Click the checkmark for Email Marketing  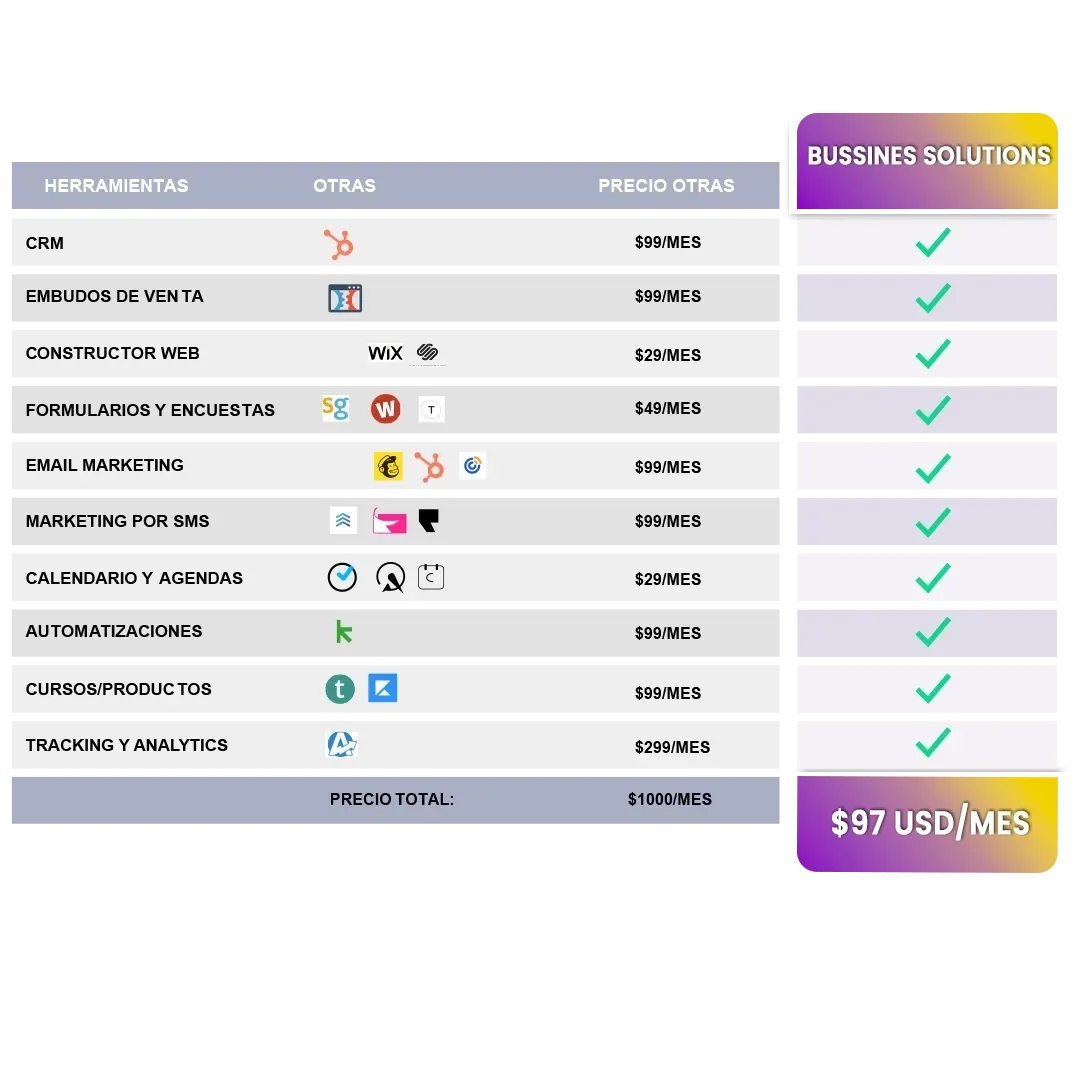coord(933,468)
